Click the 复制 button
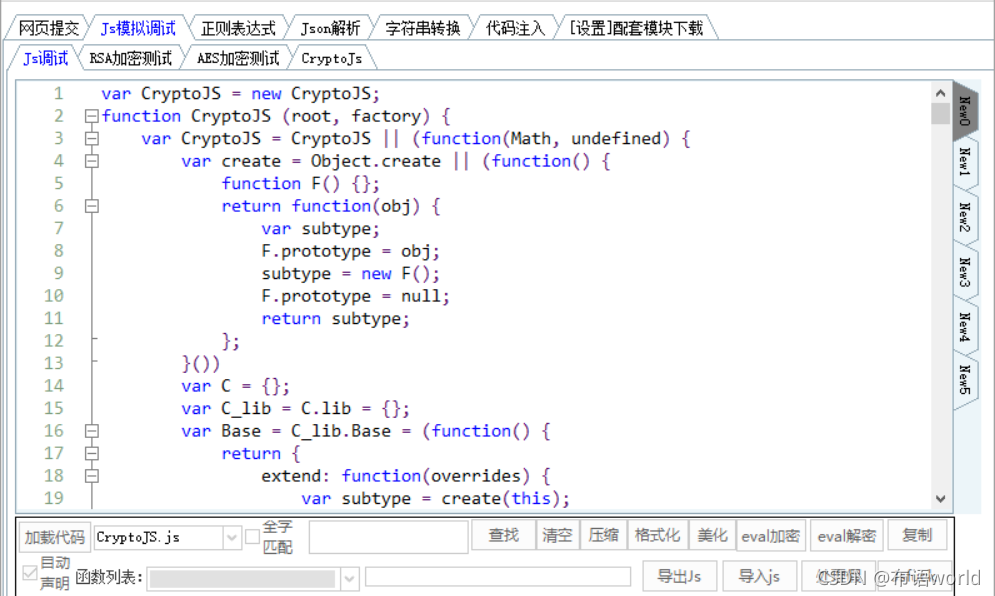Viewport: 995px width, 596px height. (917, 536)
